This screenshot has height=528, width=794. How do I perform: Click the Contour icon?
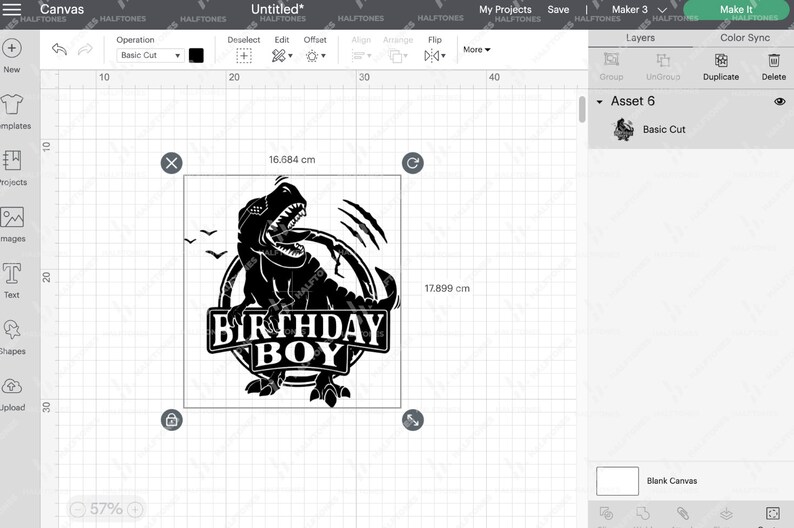pyautogui.click(x=773, y=513)
